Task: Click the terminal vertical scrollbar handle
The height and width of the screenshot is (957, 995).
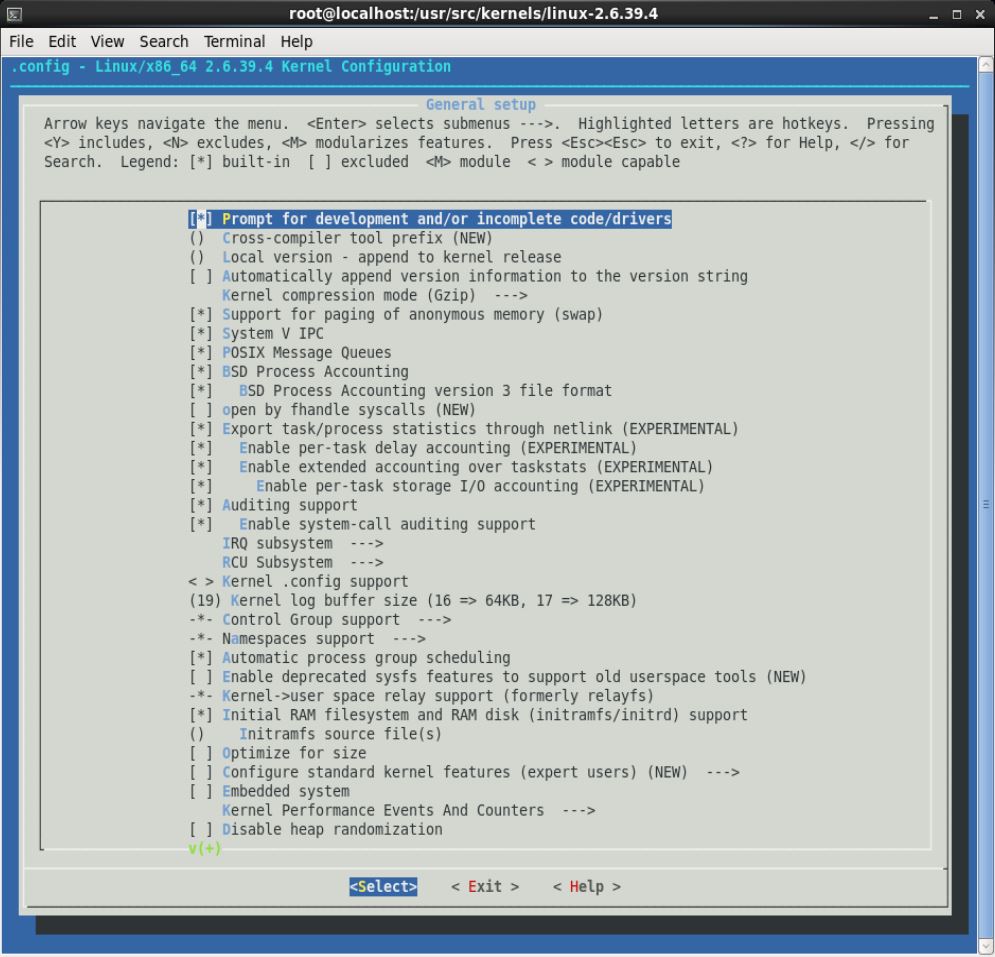Action: tap(985, 505)
